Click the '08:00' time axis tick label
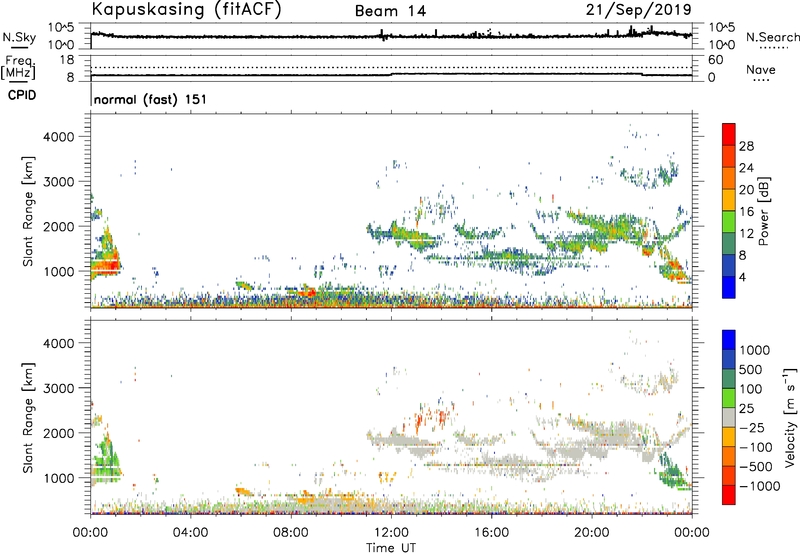This screenshot has width=800, height=554. [x=291, y=533]
